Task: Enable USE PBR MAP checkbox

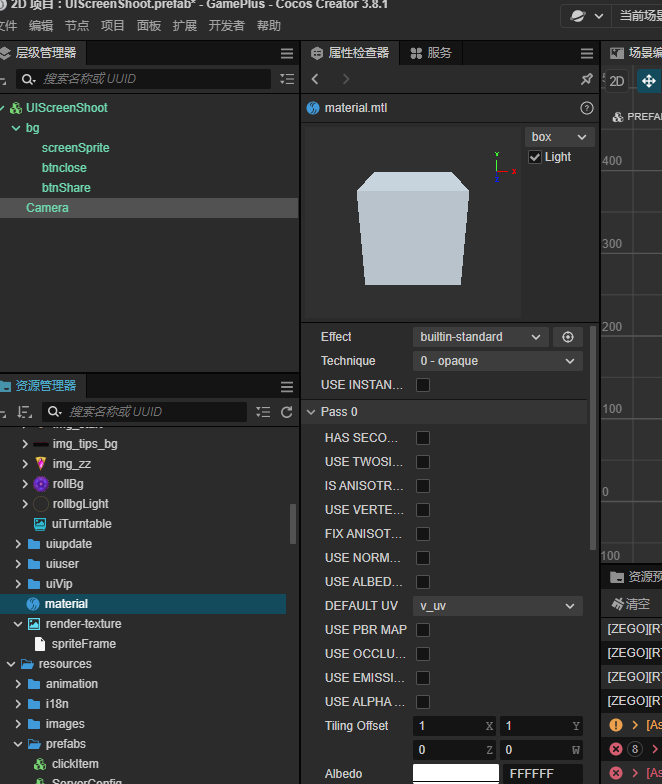Action: (423, 630)
